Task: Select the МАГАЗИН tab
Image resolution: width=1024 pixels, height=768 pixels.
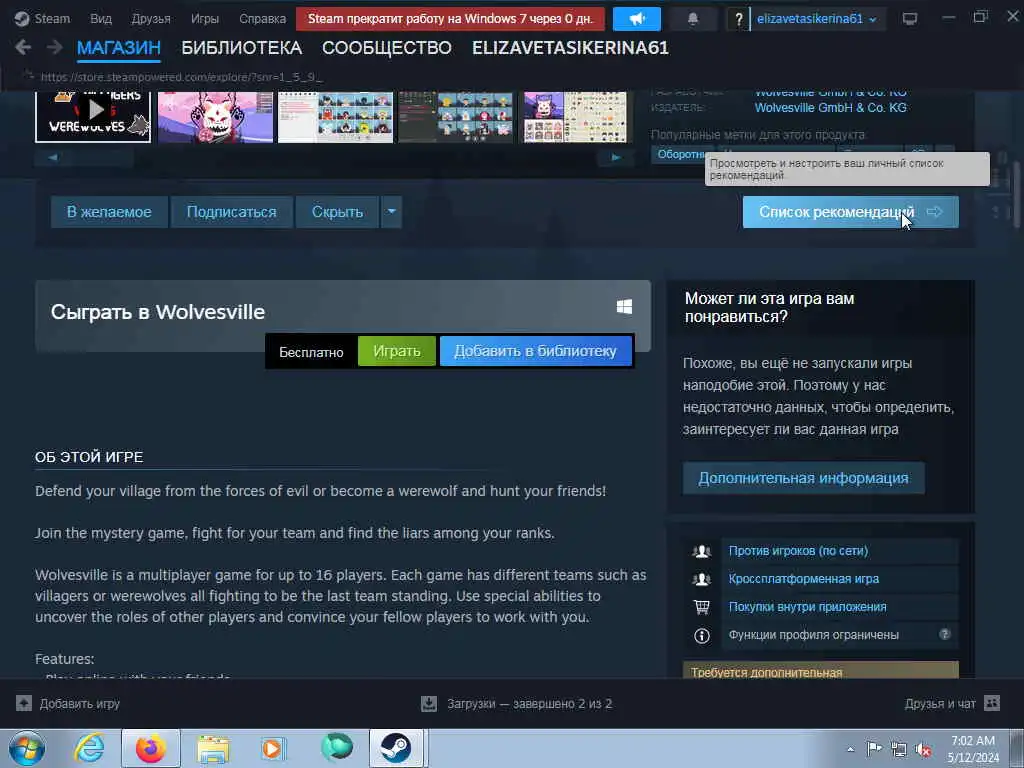Action: coord(119,48)
